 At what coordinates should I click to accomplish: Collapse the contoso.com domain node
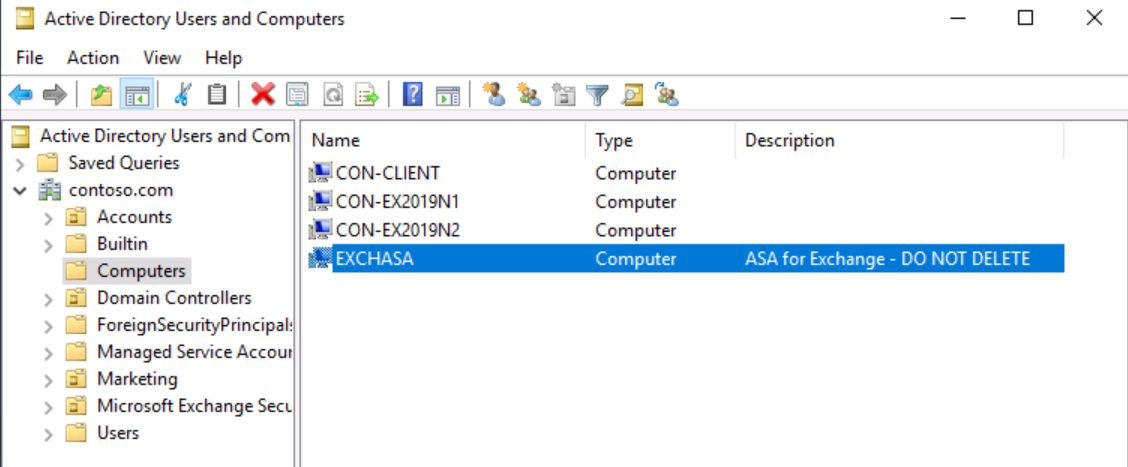click(x=20, y=191)
